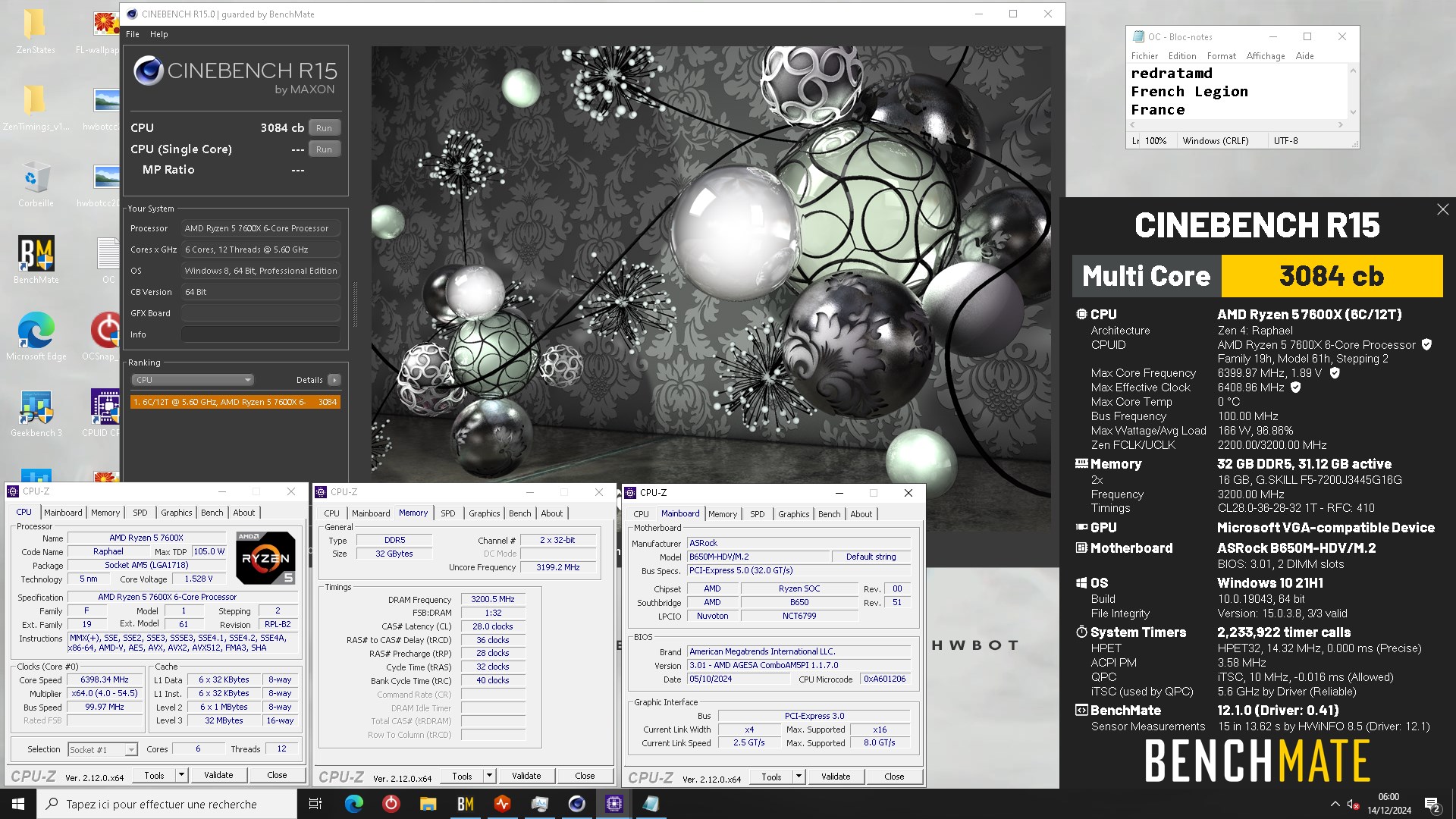Click the muted volume tray icon
The image size is (1456, 819).
point(1353,804)
